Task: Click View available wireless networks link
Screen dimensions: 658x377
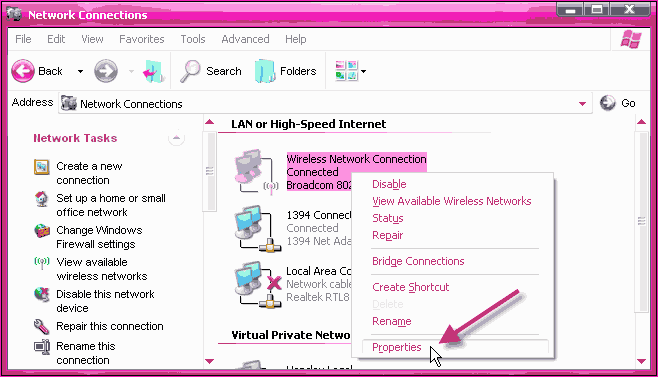Action: tap(102, 269)
